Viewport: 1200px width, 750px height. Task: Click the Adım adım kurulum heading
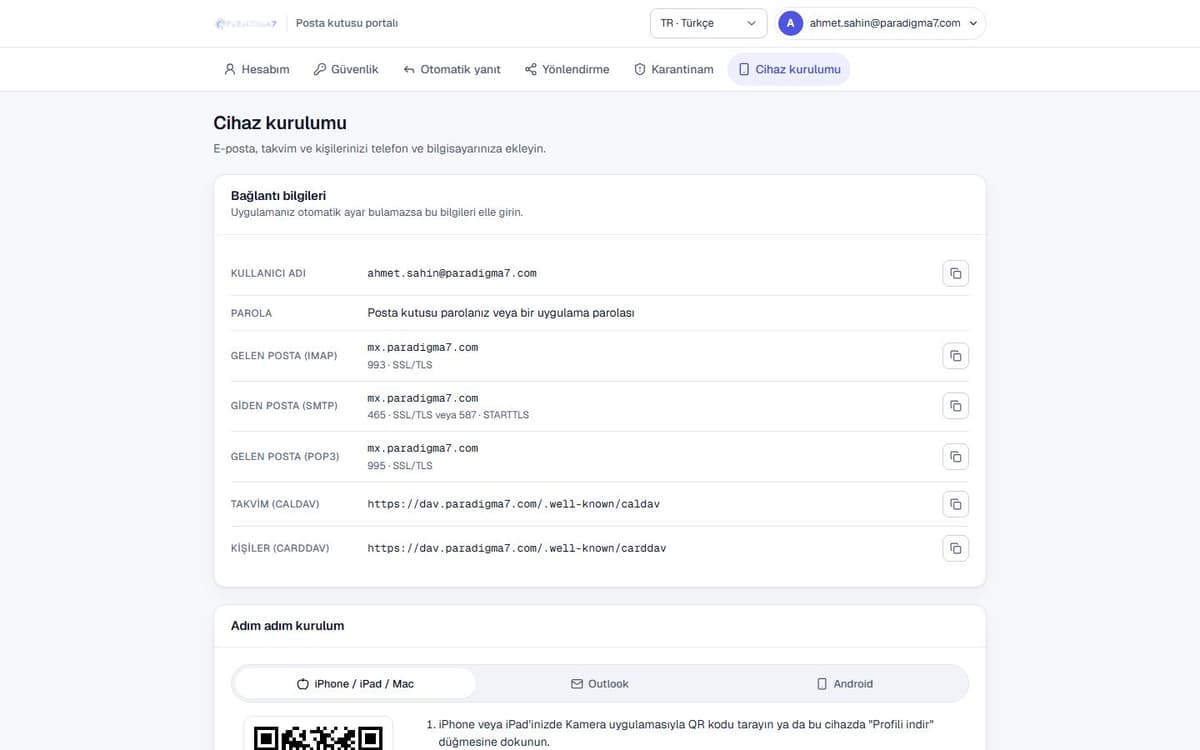click(x=287, y=626)
